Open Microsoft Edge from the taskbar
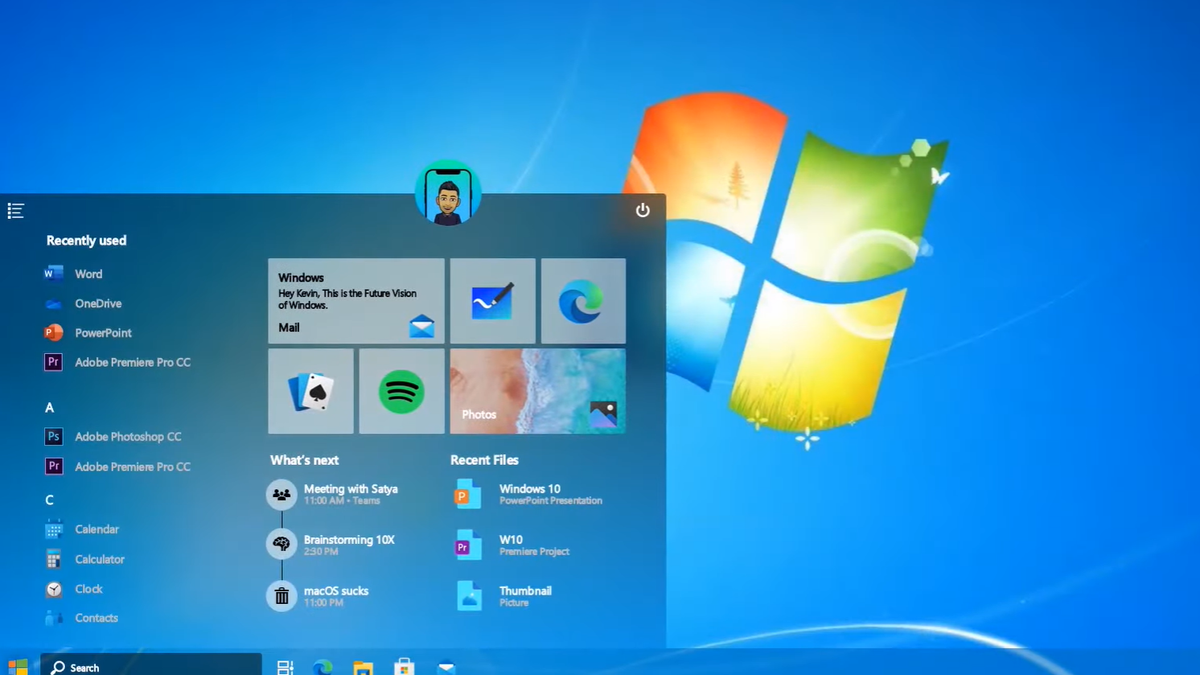This screenshot has height=675, width=1200. 323,667
